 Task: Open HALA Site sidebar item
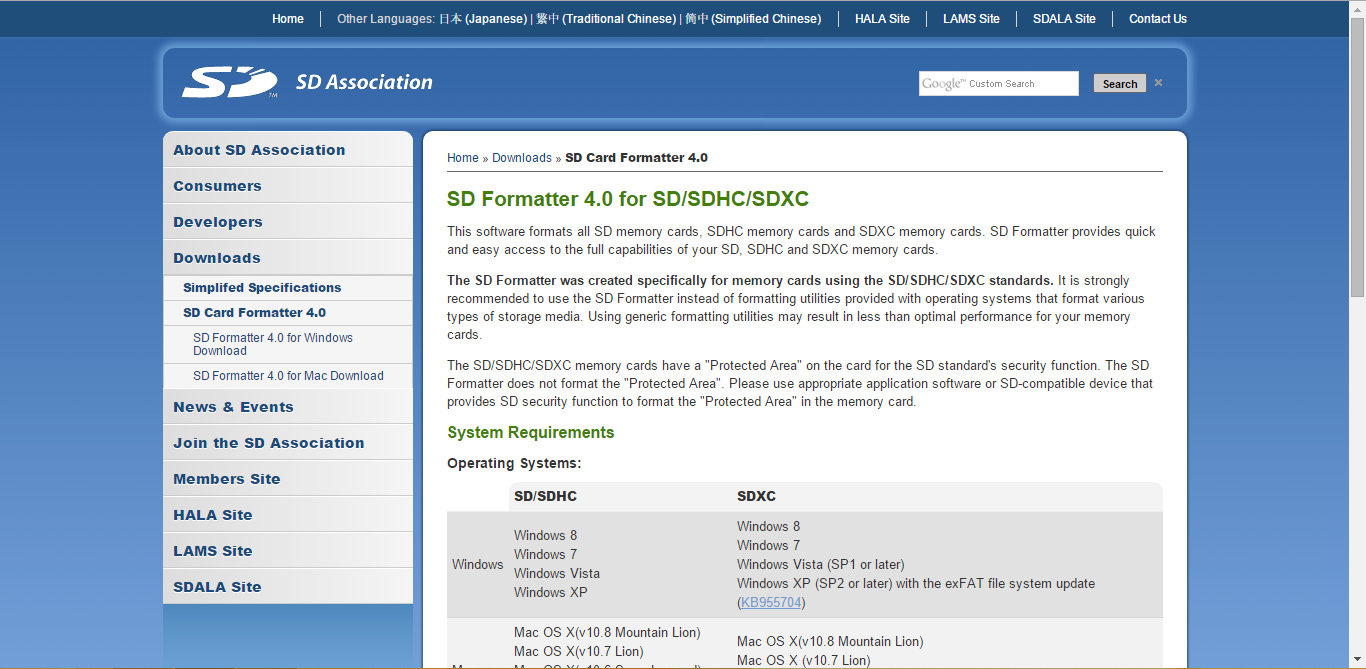coord(288,515)
